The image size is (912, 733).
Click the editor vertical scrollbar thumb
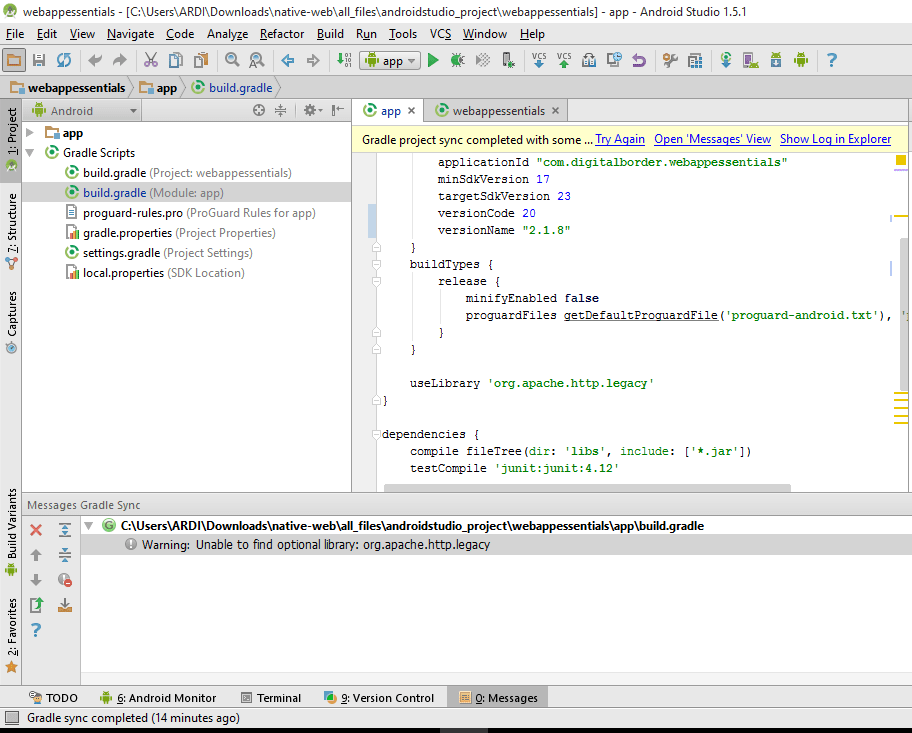pos(904,314)
